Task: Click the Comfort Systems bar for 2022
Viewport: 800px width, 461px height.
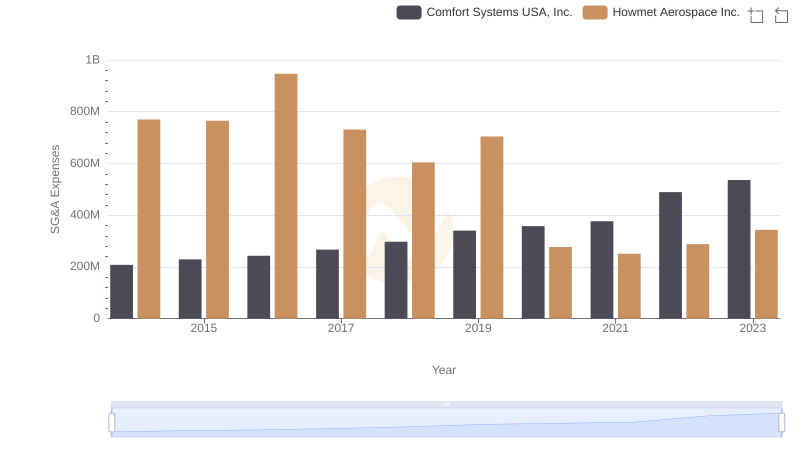Action: coord(670,255)
